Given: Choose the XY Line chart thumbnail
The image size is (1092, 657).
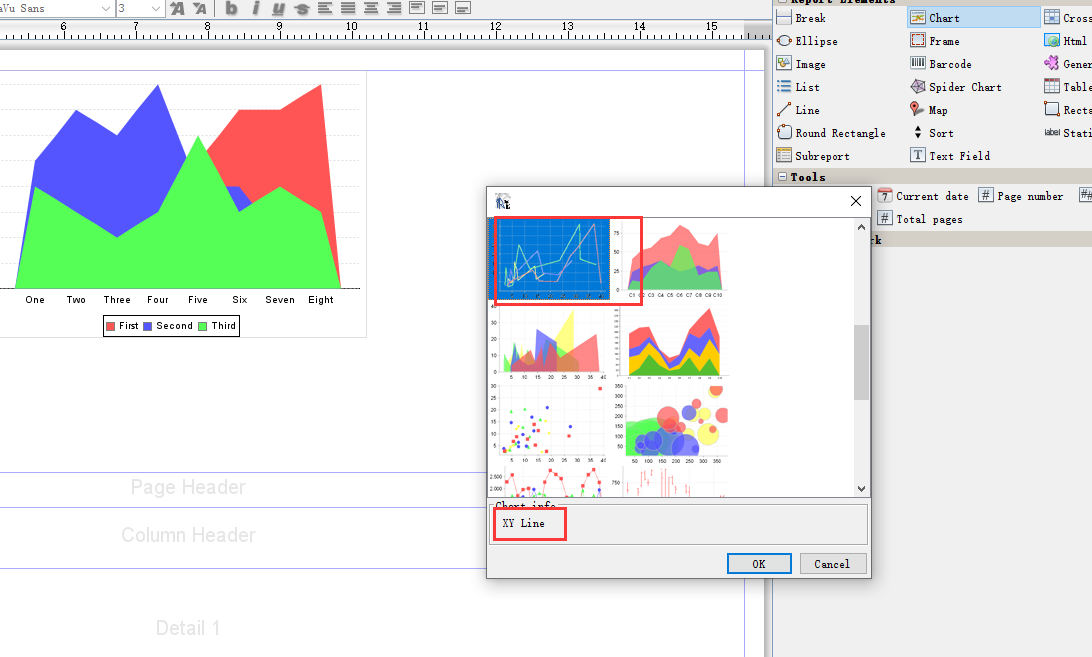Looking at the screenshot, I should click(x=551, y=260).
